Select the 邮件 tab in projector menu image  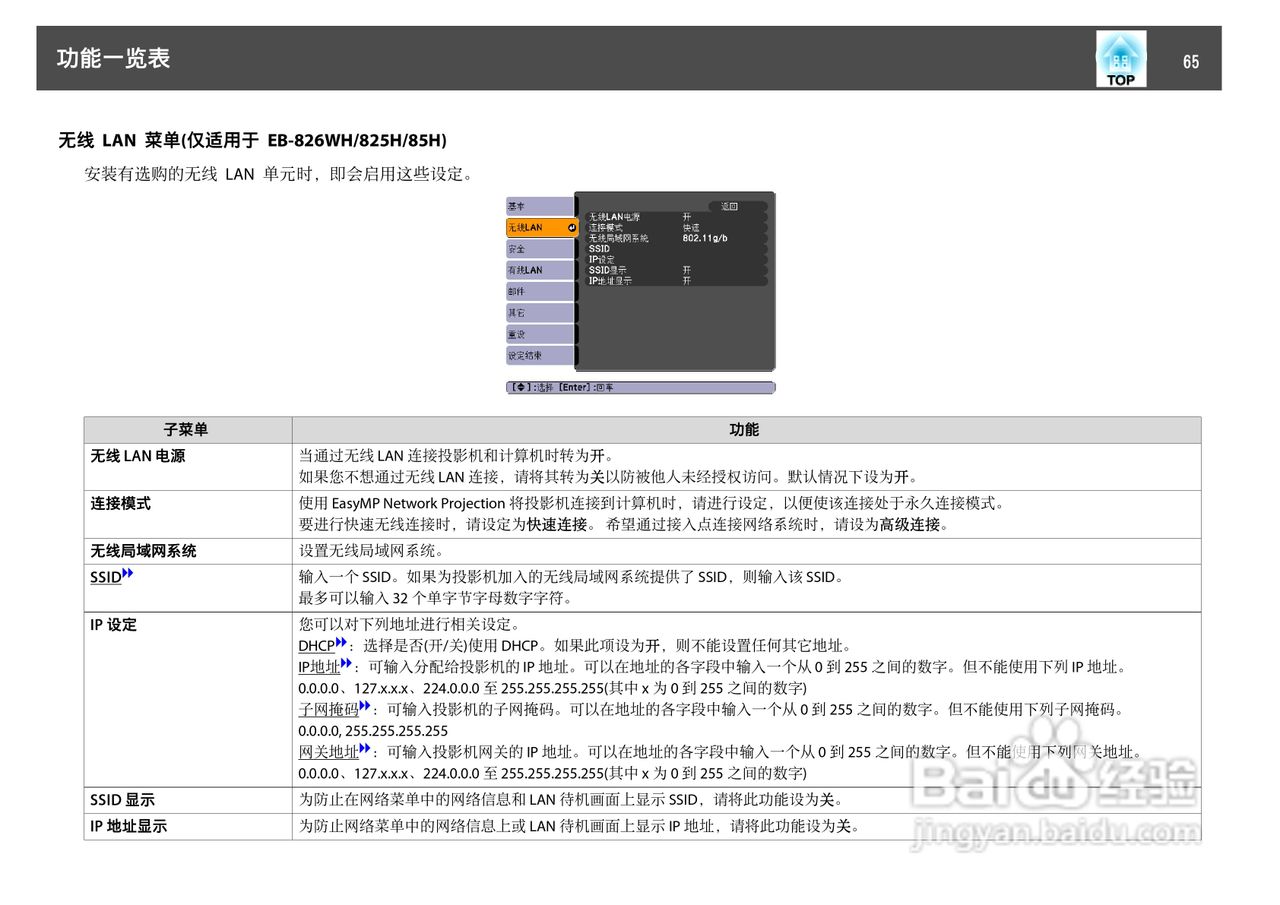(540, 292)
